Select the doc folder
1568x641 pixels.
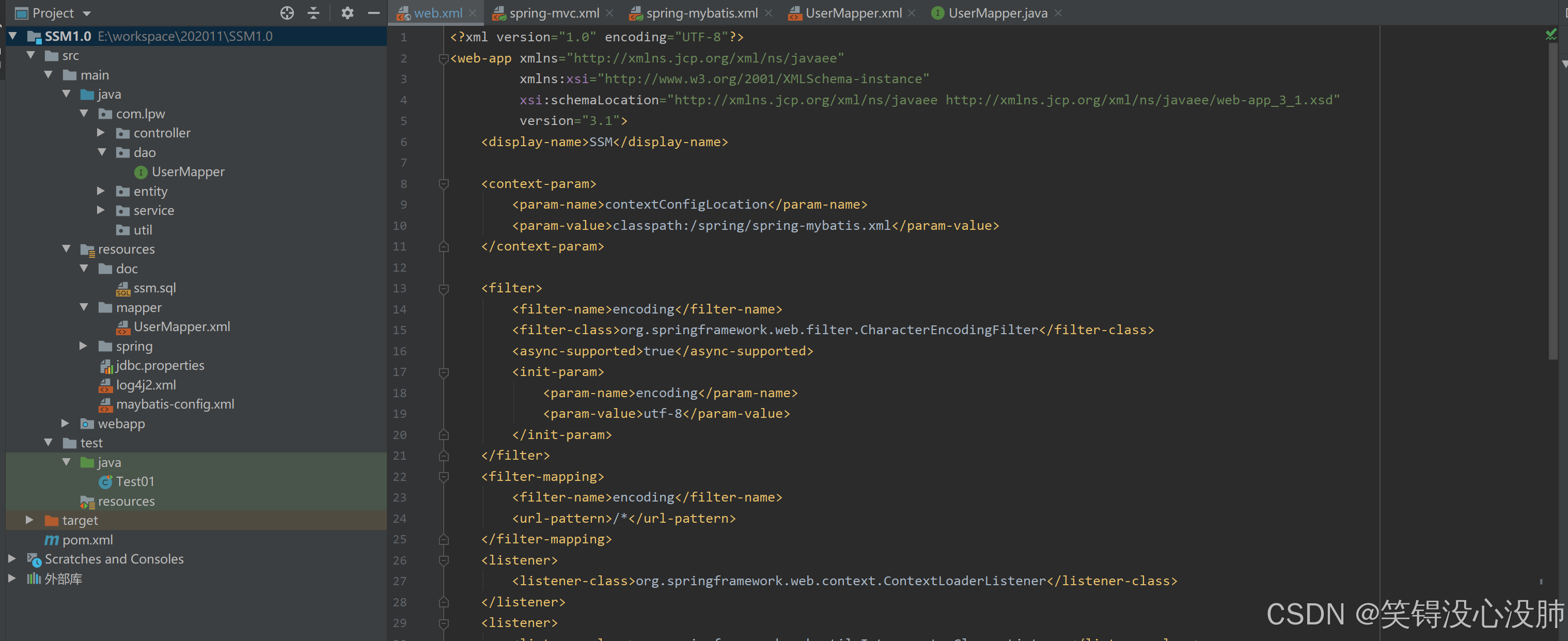(x=118, y=269)
